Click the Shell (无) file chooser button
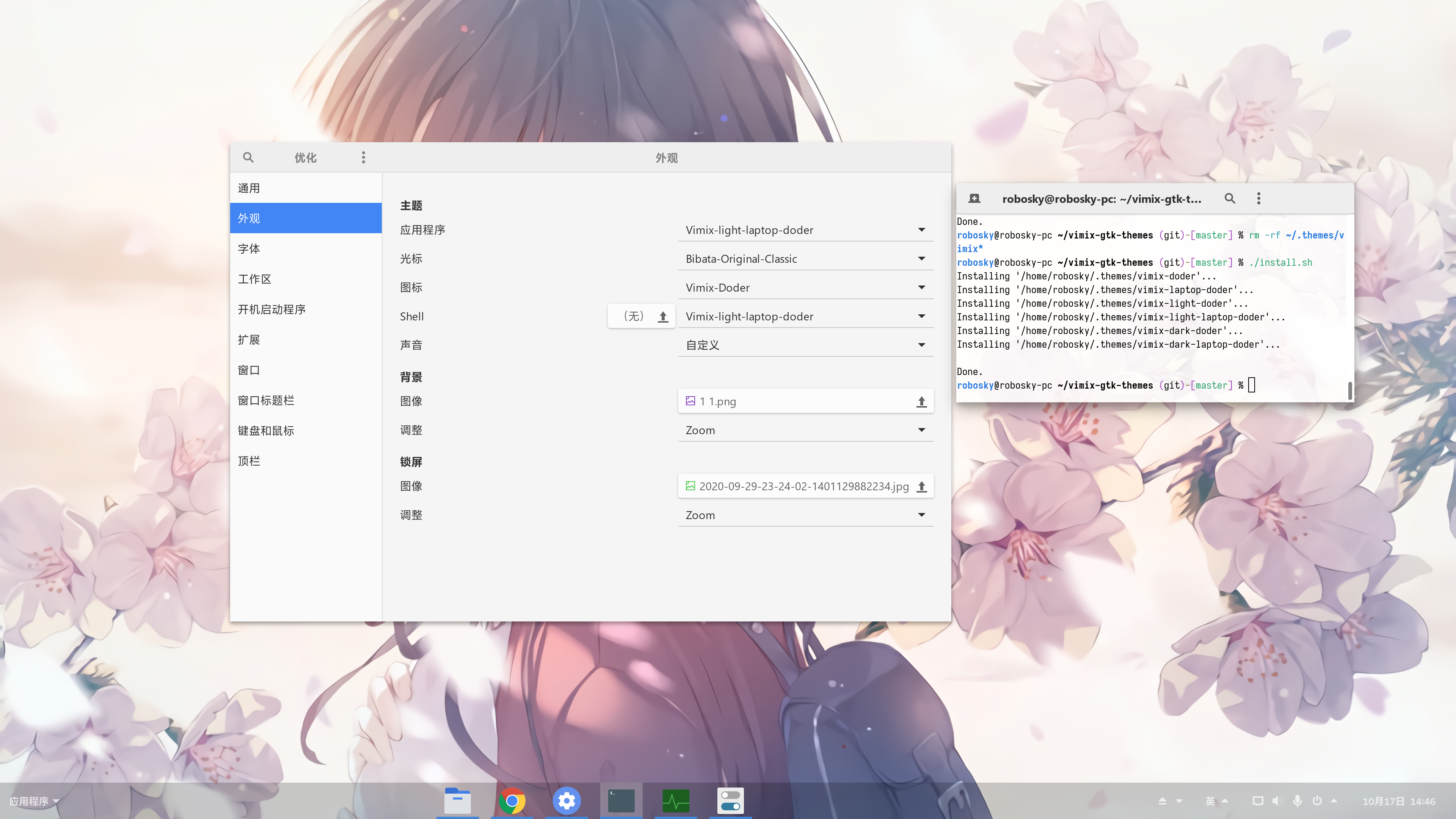Image resolution: width=1456 pixels, height=819 pixels. click(642, 317)
